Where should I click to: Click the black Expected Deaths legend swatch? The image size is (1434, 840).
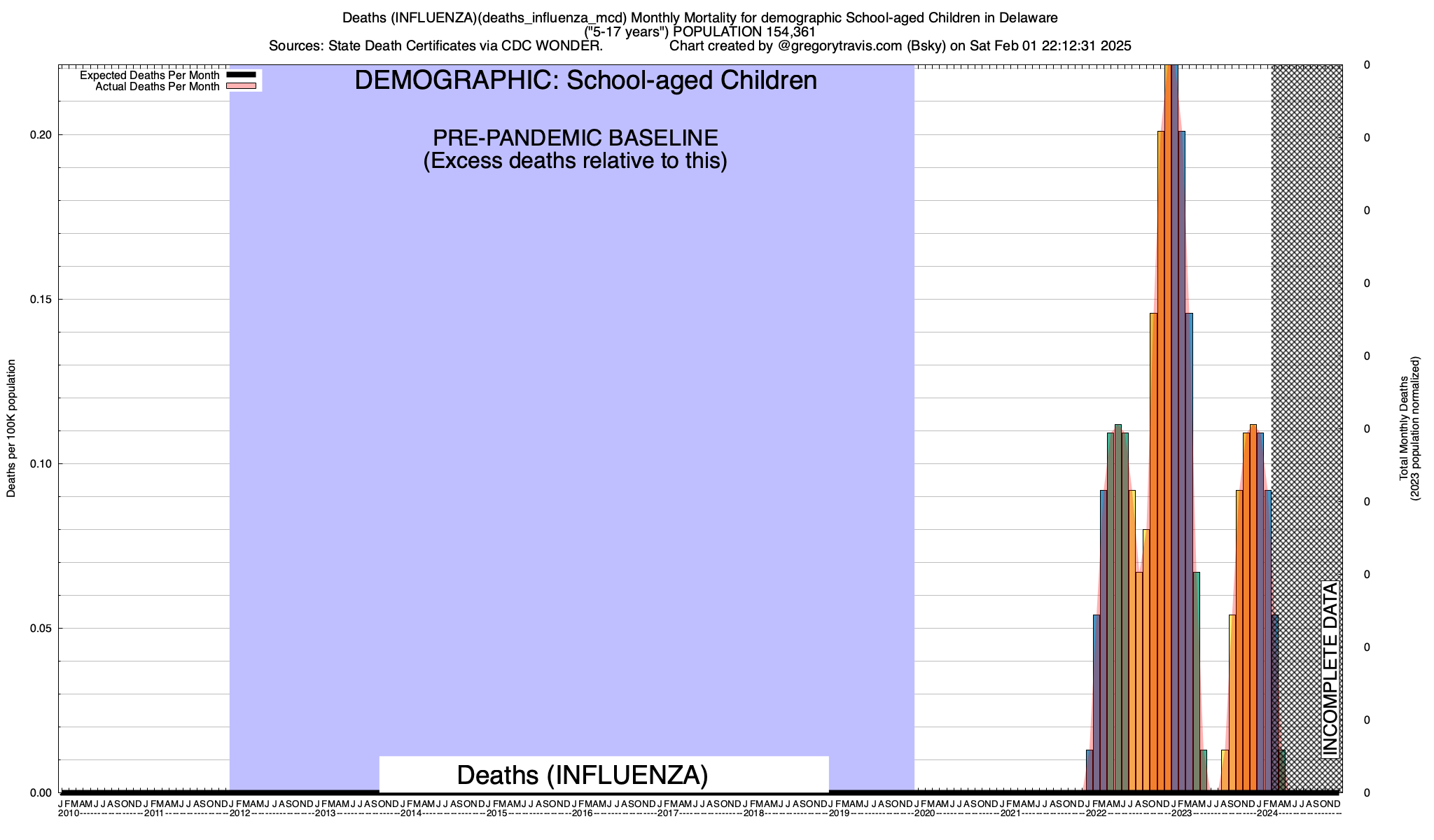click(242, 75)
